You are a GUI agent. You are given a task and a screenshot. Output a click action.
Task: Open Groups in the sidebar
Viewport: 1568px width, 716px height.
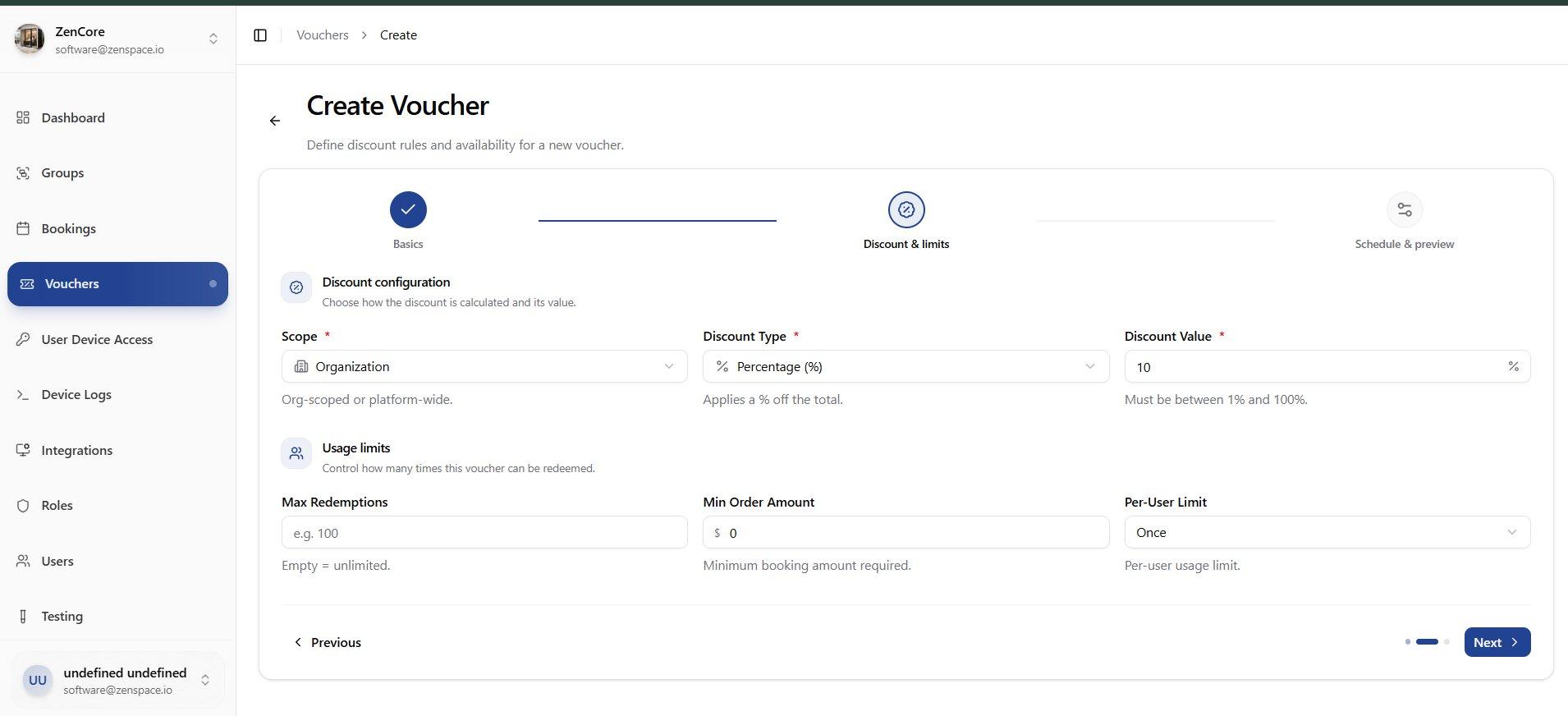pyautogui.click(x=117, y=173)
